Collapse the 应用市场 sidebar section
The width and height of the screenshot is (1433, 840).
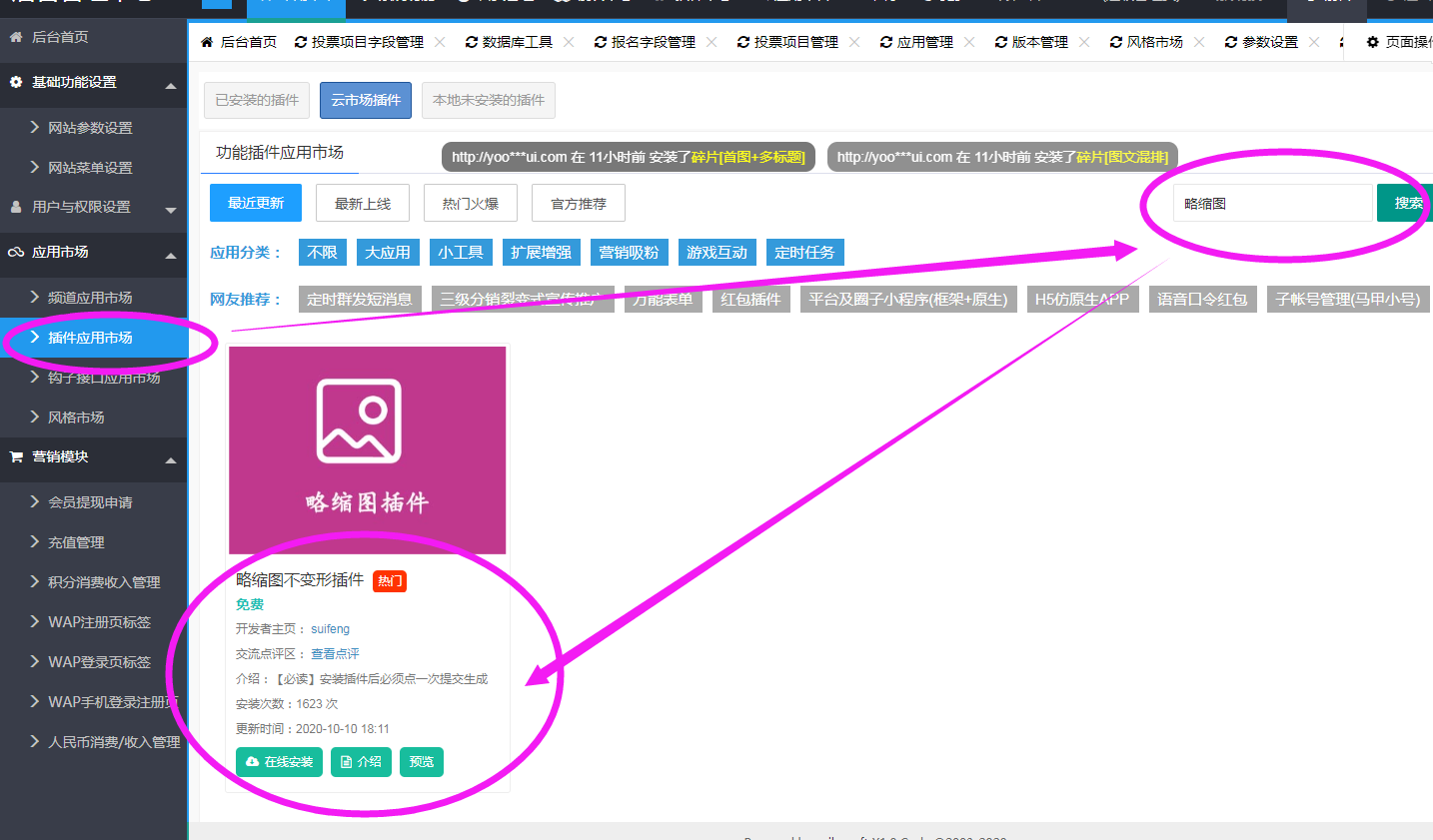tap(171, 255)
